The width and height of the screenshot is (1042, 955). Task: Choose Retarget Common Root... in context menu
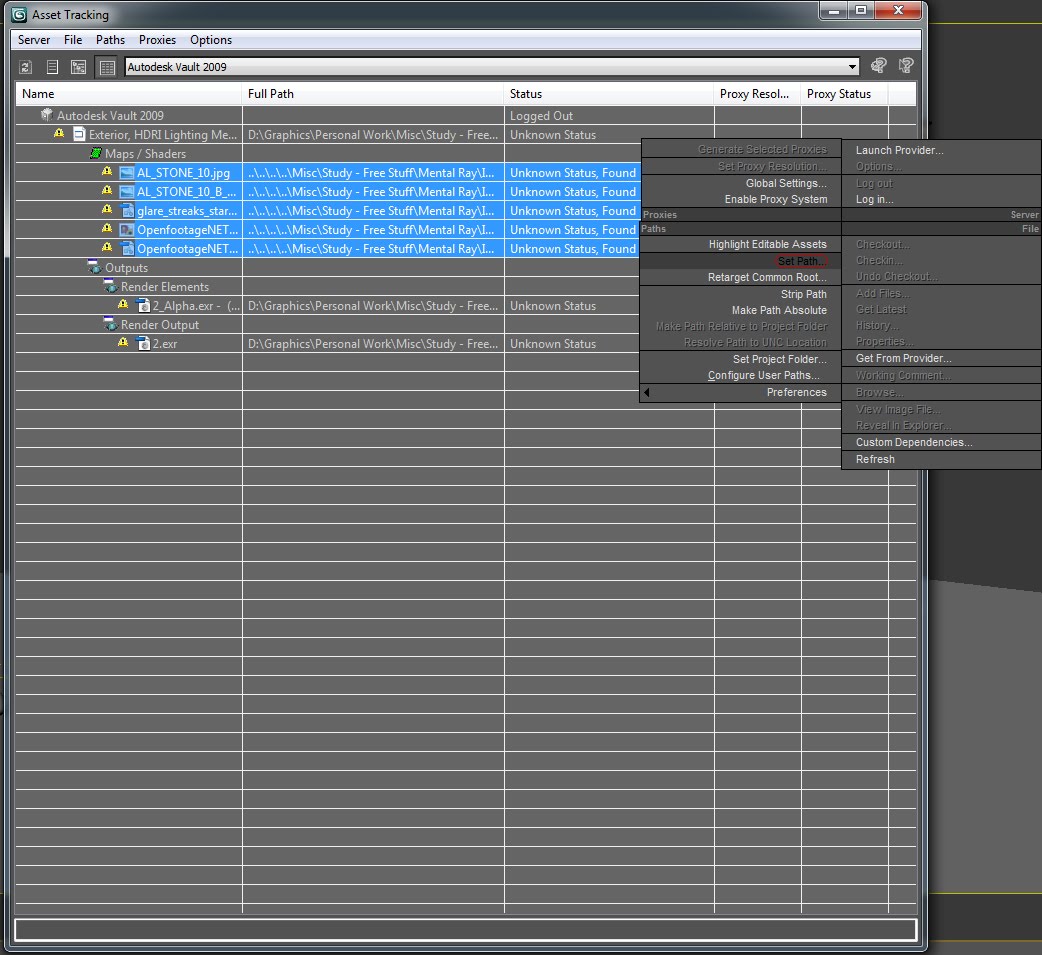tap(767, 277)
